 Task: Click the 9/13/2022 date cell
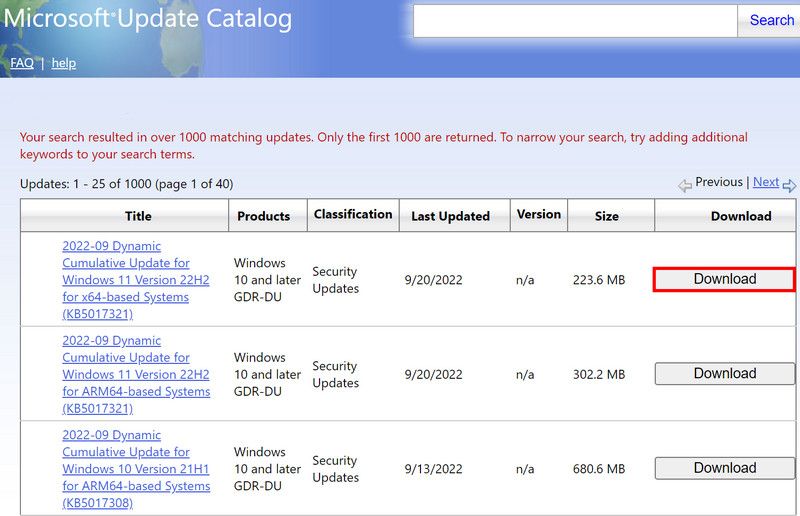[433, 469]
